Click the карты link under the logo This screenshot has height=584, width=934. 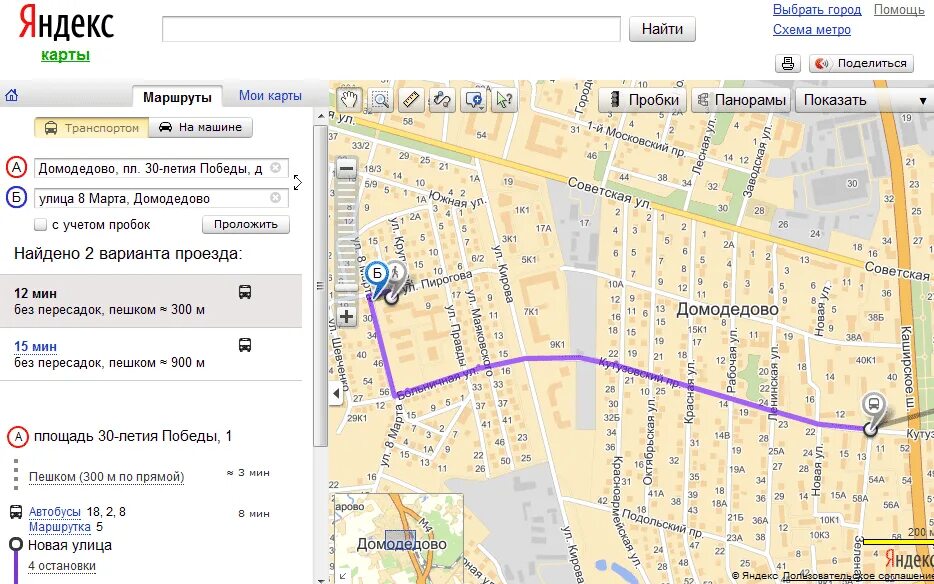pyautogui.click(x=66, y=55)
